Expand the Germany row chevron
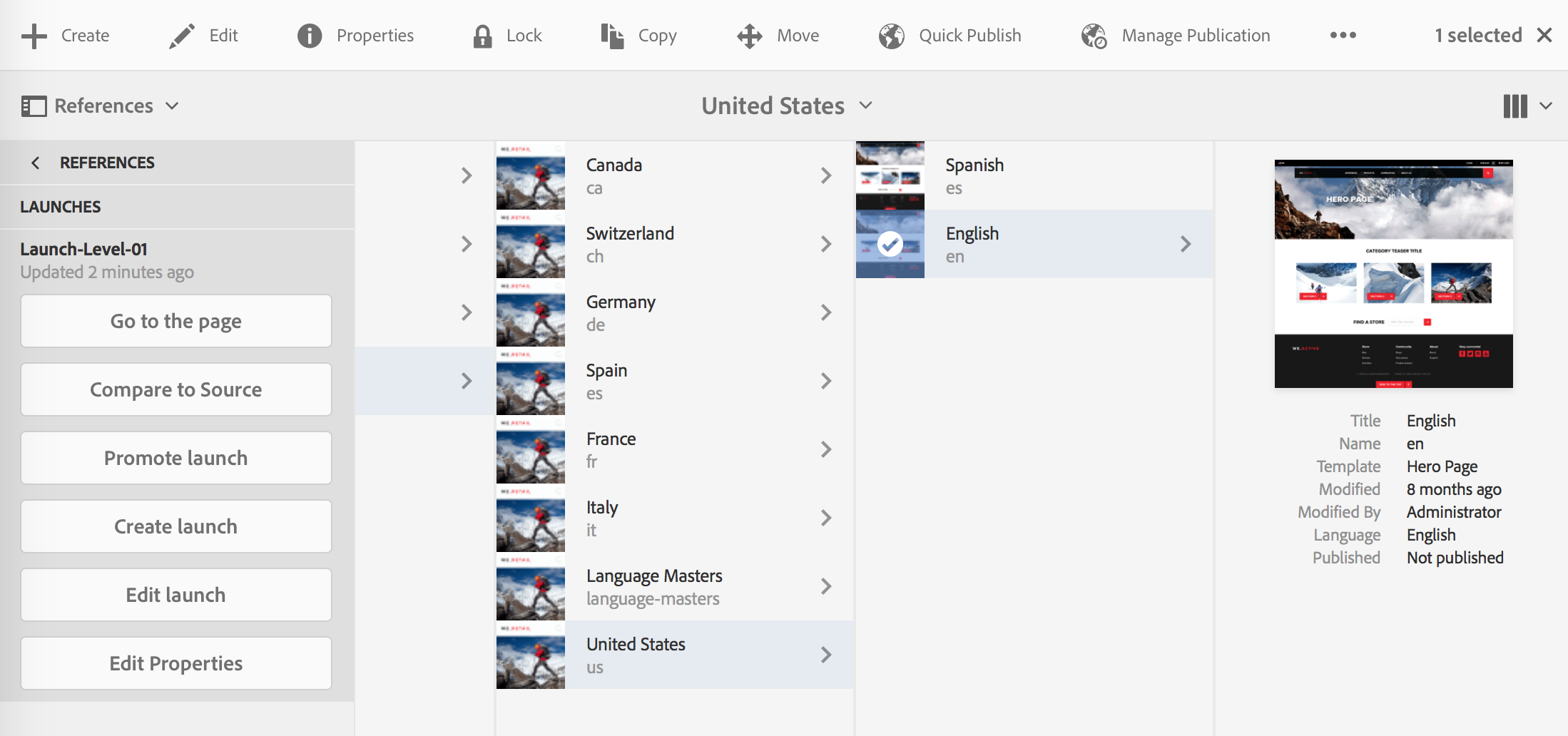 point(826,312)
